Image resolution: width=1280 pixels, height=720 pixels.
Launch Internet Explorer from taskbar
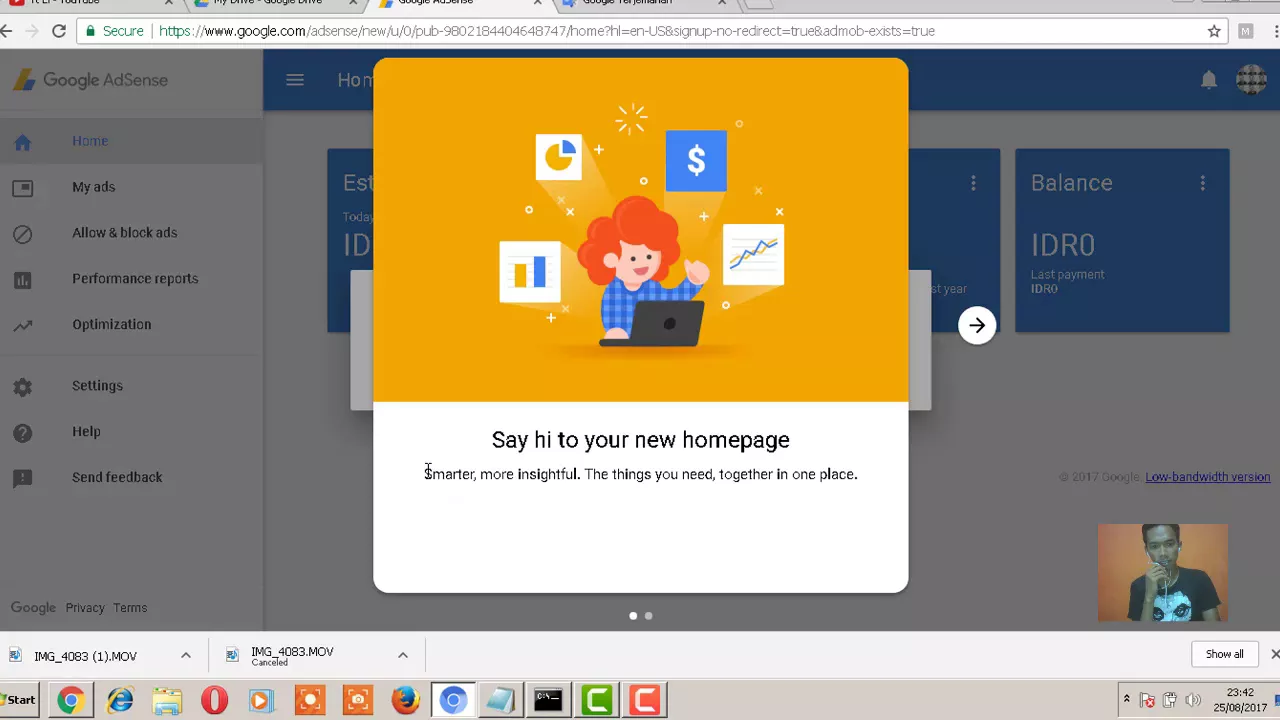tap(119, 700)
